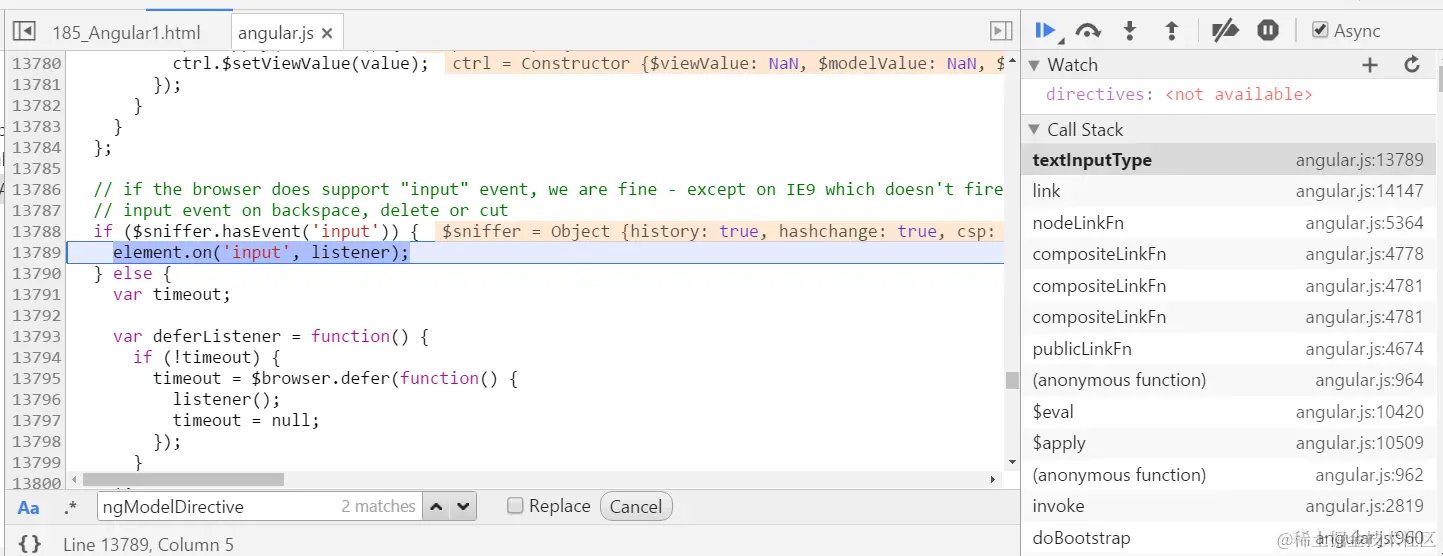The image size is (1443, 556).
Task: Open angular.js:13789 source link
Action: (1359, 160)
